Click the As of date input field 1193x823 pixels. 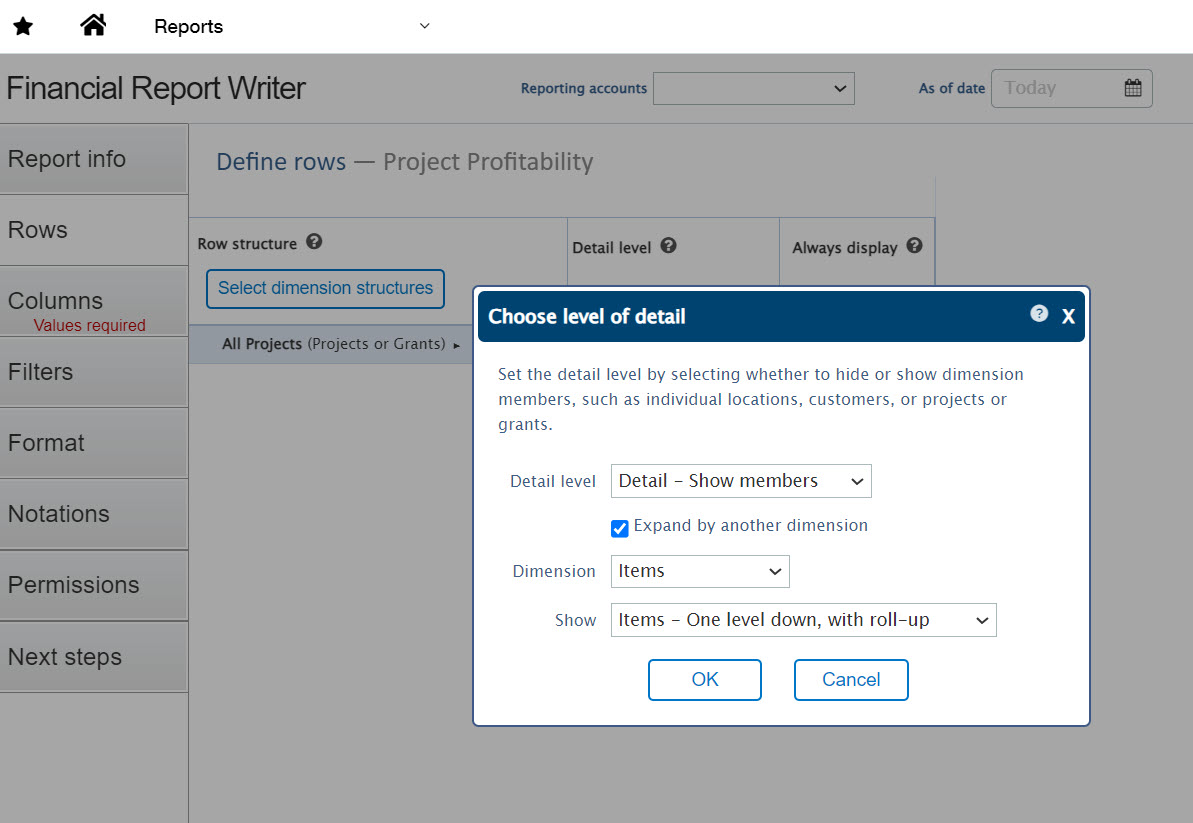click(x=1055, y=88)
